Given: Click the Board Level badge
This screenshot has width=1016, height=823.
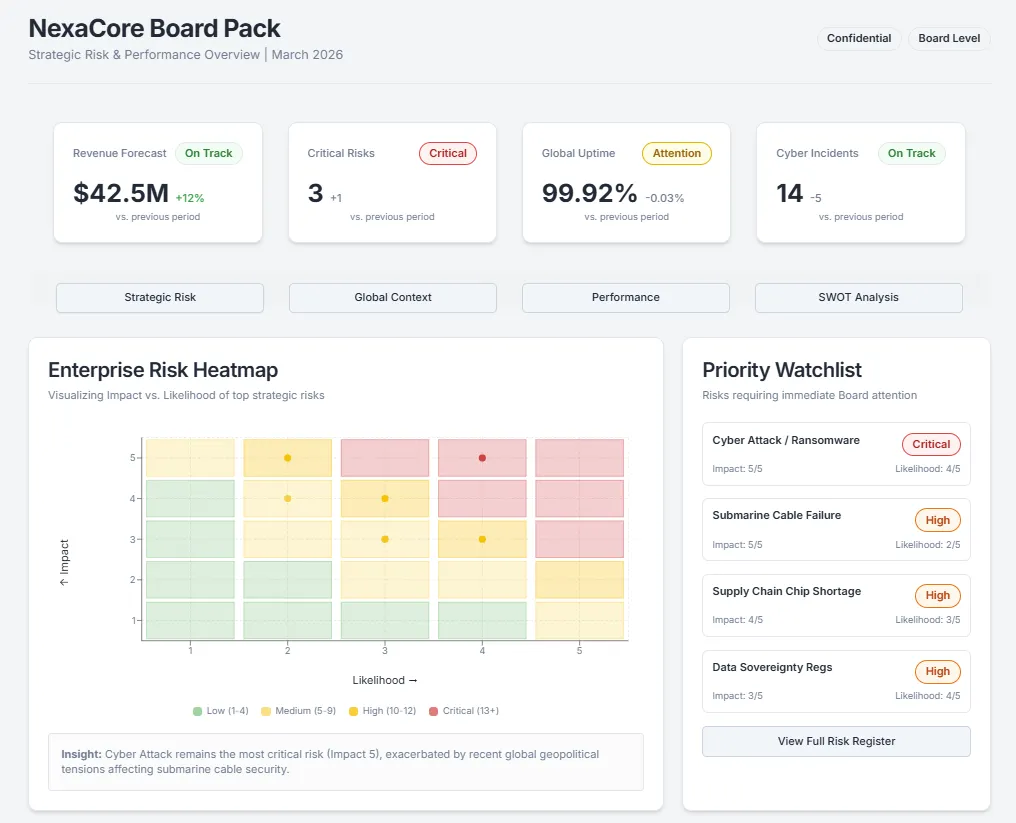Looking at the screenshot, I should (x=949, y=38).
